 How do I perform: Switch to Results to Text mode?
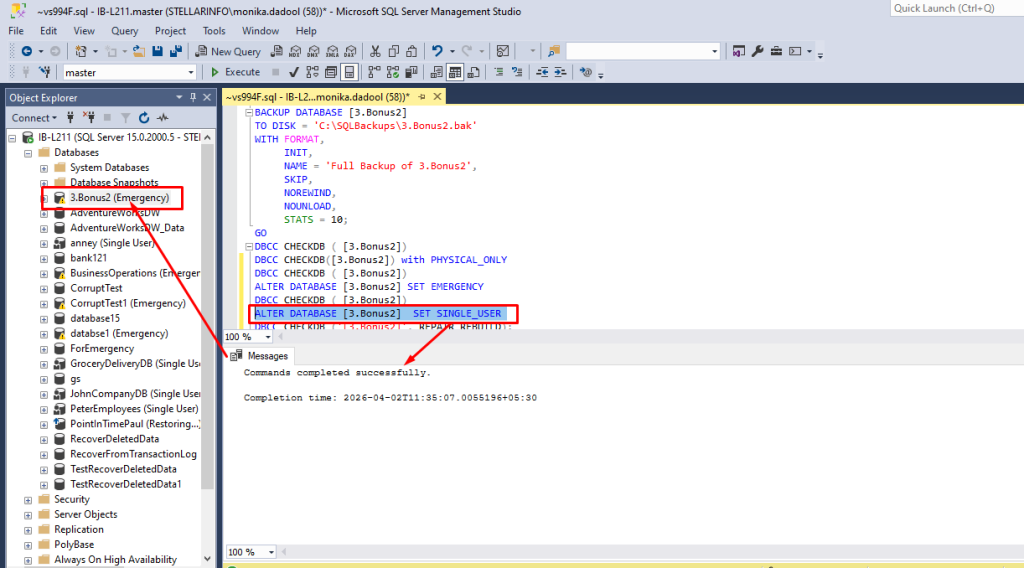[x=436, y=72]
